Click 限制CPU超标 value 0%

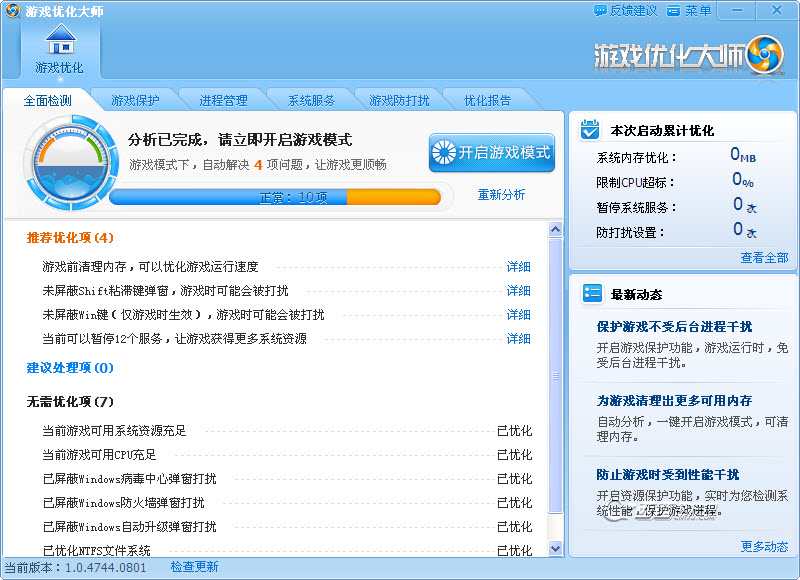click(x=743, y=180)
